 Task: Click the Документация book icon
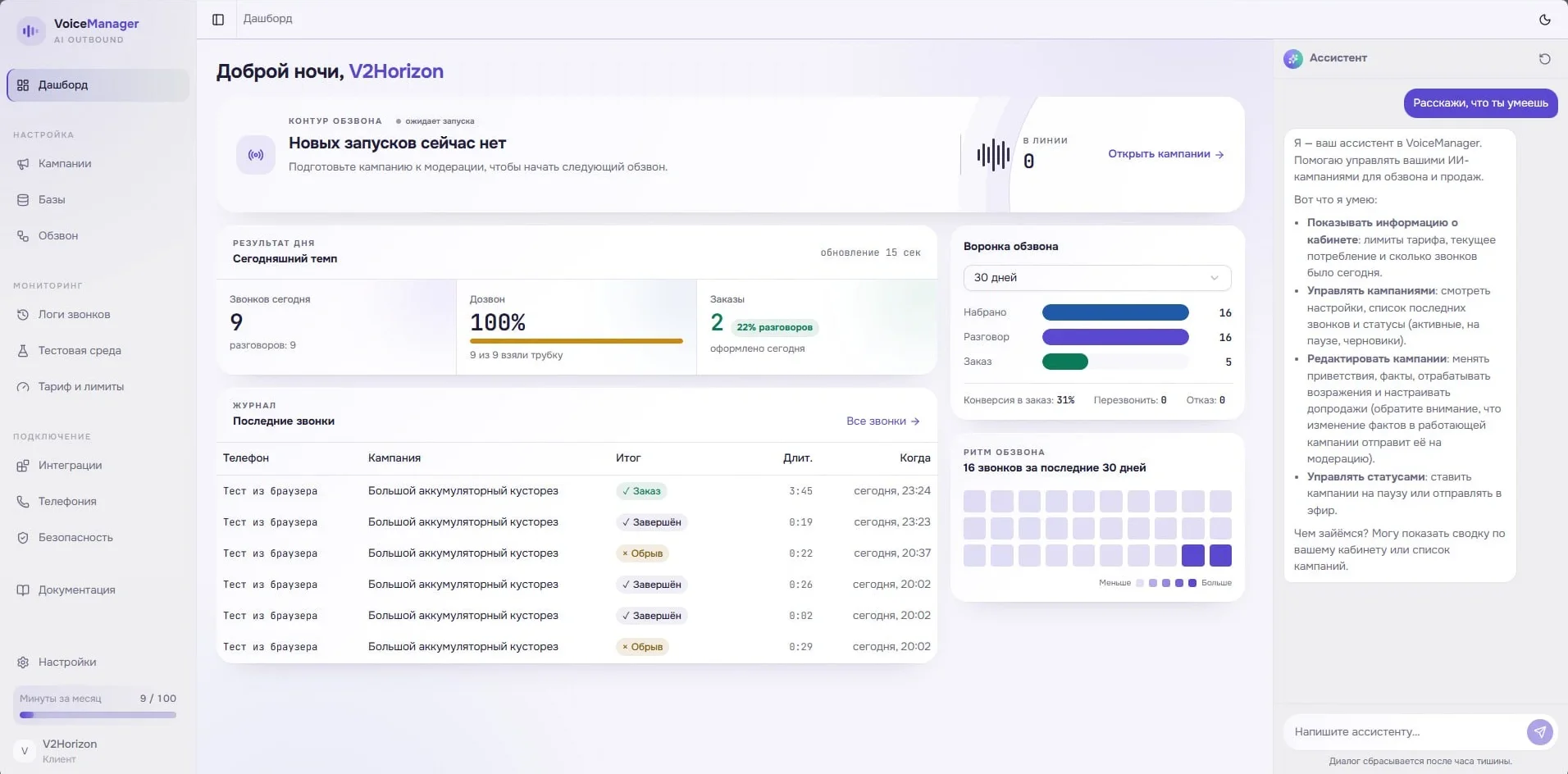pos(23,590)
